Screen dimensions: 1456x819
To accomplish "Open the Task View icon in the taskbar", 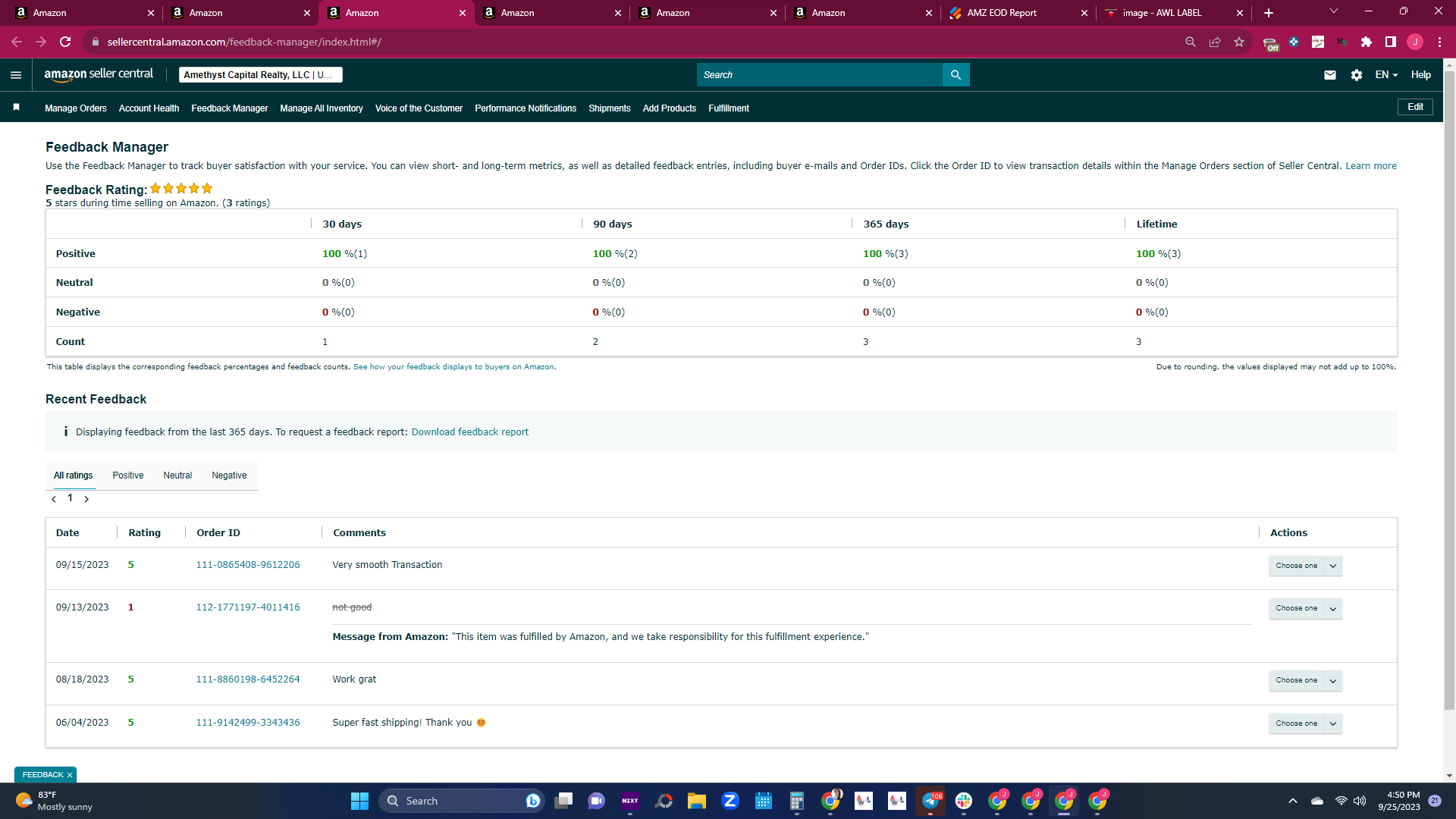I will tap(563, 801).
